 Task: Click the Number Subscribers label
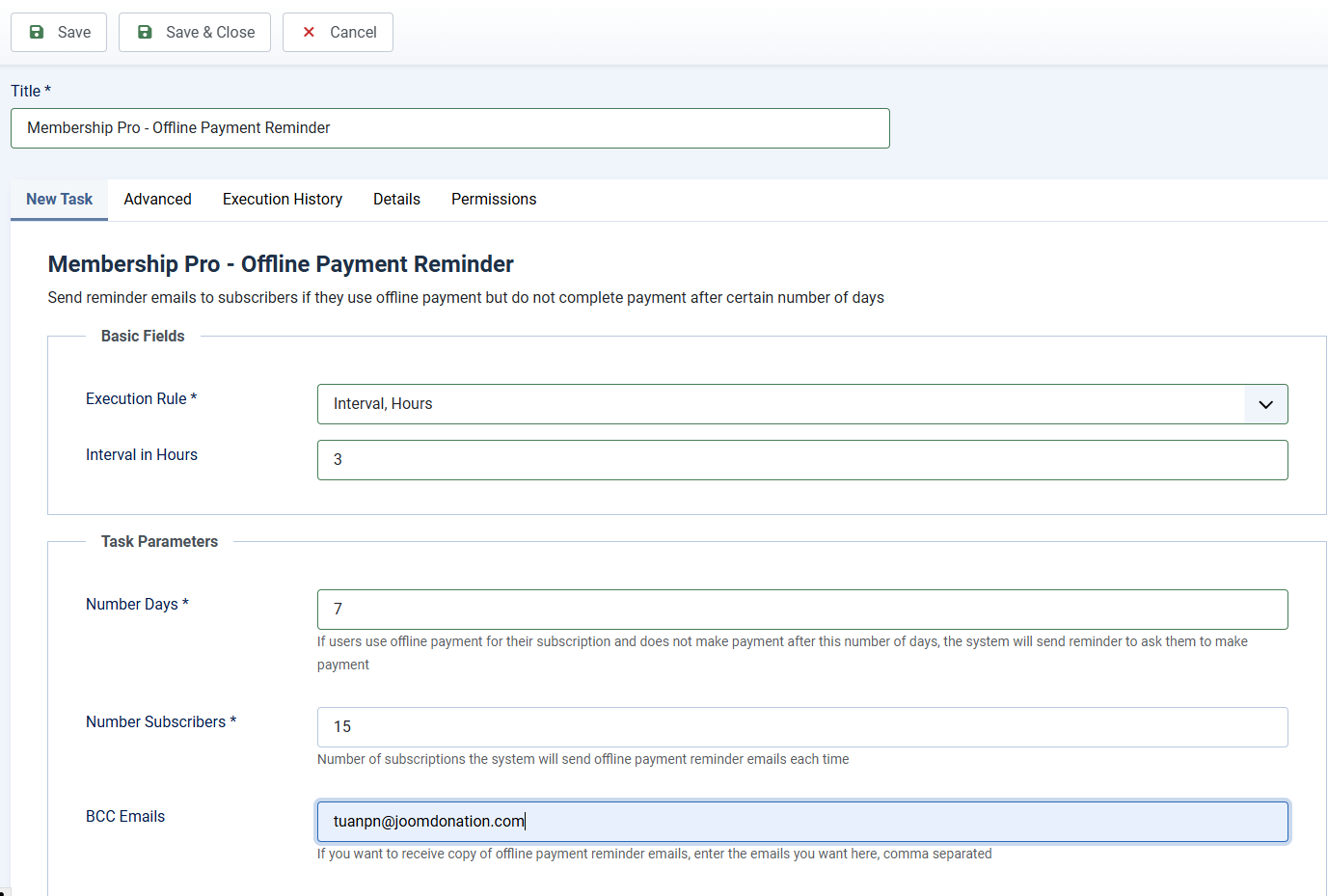161,722
